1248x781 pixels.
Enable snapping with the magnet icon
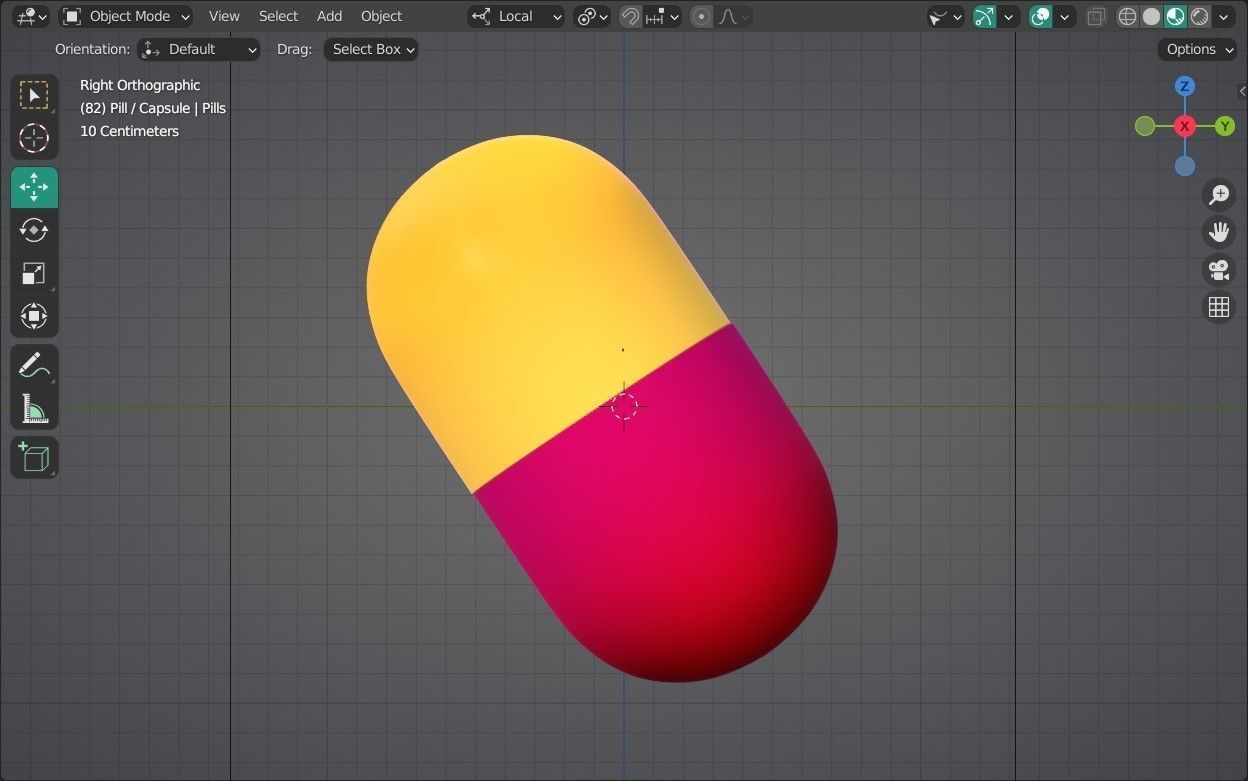coord(629,16)
